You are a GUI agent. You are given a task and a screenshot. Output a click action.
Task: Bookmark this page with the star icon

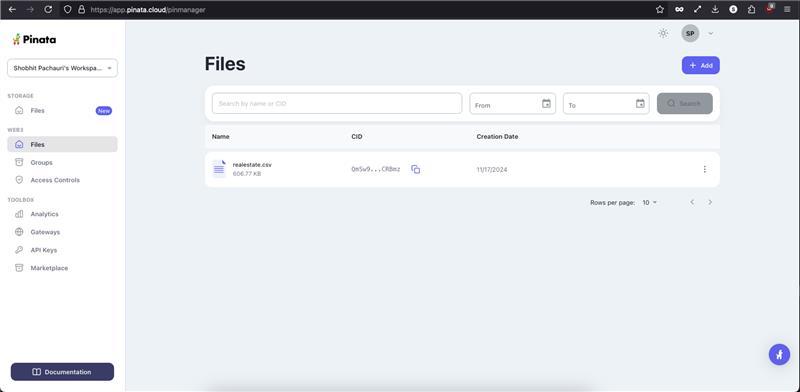point(660,9)
